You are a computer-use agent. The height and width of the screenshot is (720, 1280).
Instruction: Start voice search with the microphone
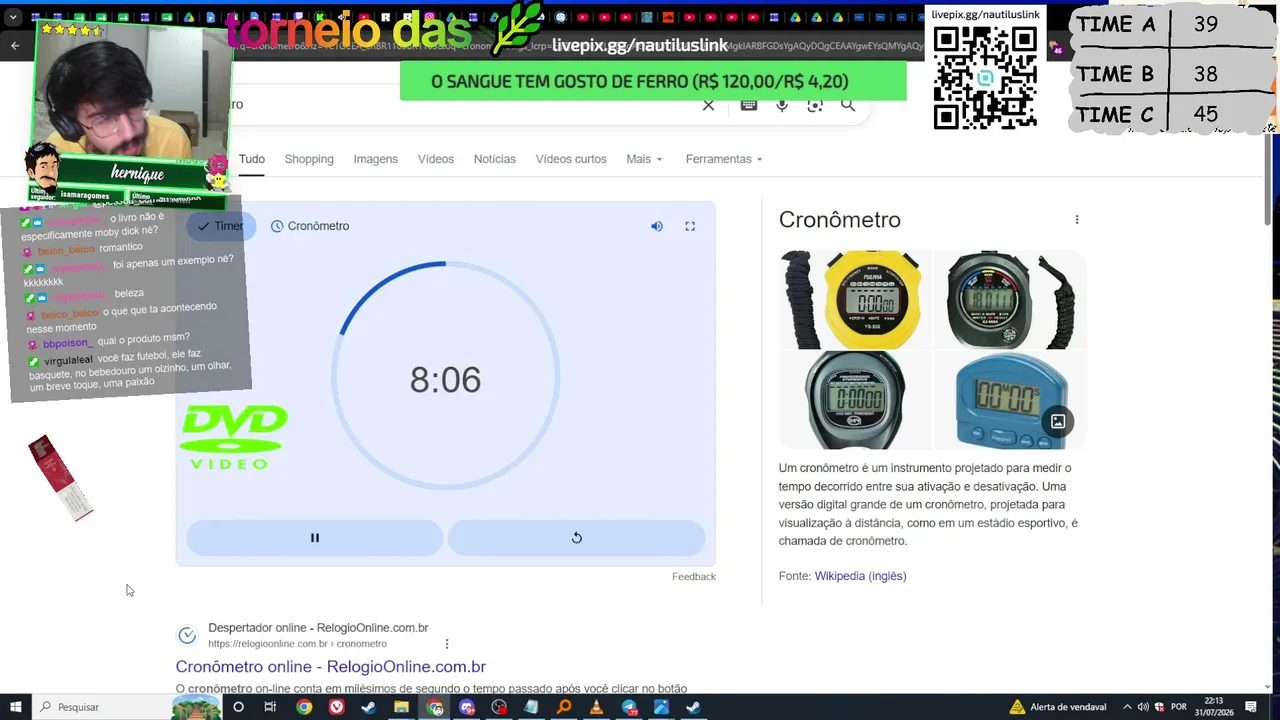[x=782, y=105]
